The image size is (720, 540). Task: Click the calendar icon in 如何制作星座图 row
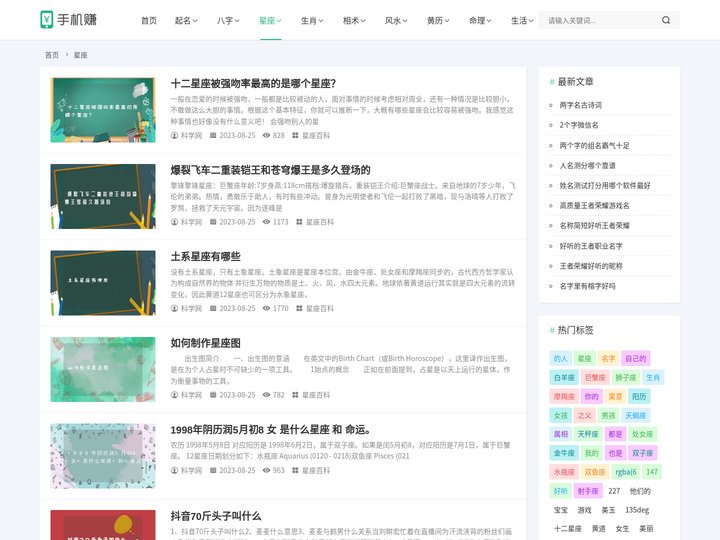[213, 395]
